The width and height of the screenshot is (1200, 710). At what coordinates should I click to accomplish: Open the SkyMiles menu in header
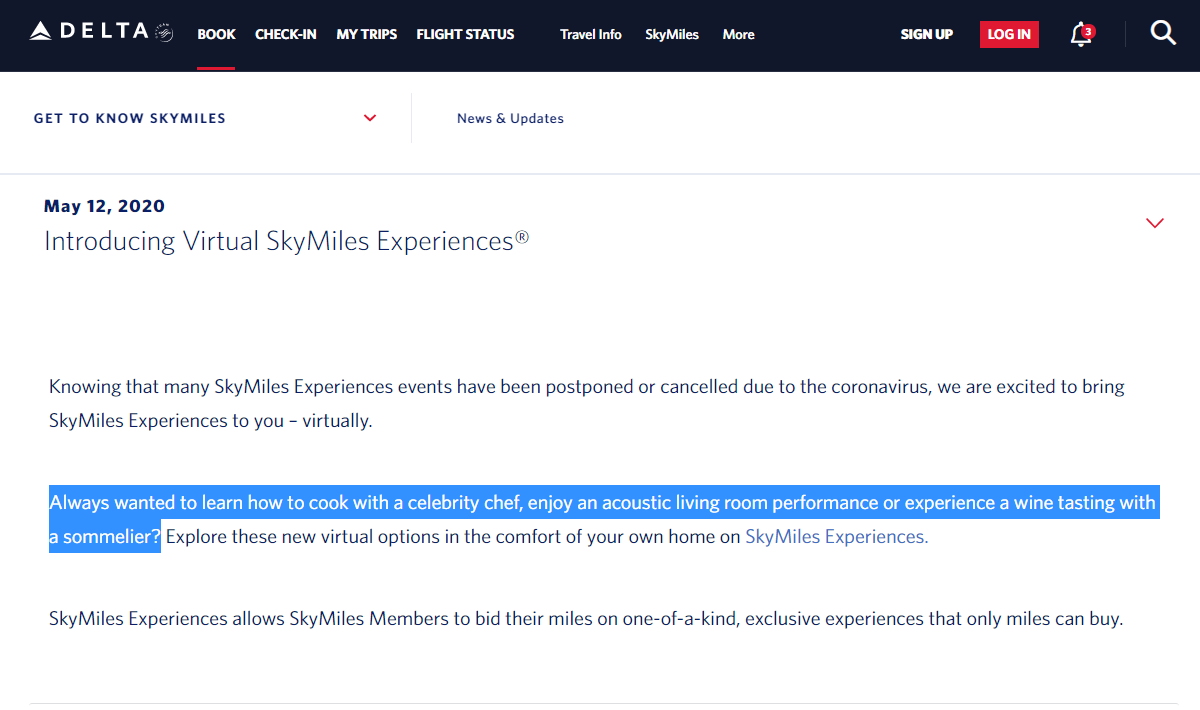pyautogui.click(x=672, y=34)
